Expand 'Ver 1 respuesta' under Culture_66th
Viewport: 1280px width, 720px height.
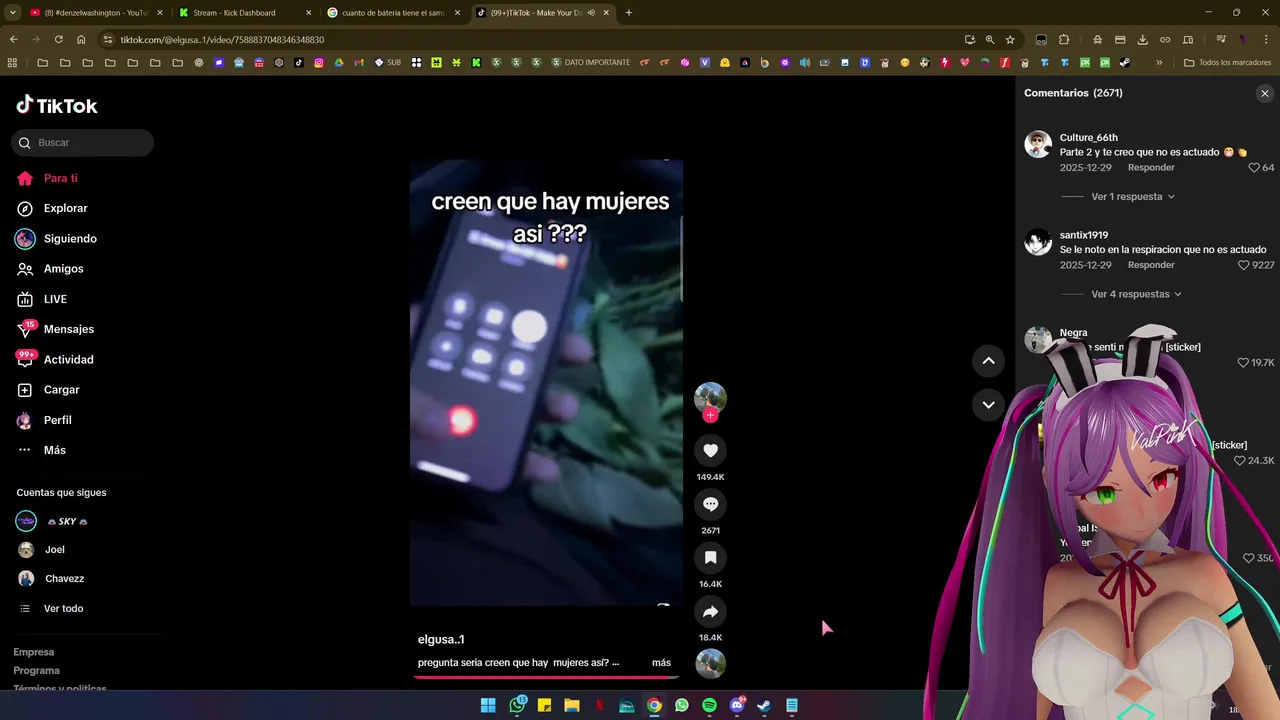click(x=1133, y=197)
